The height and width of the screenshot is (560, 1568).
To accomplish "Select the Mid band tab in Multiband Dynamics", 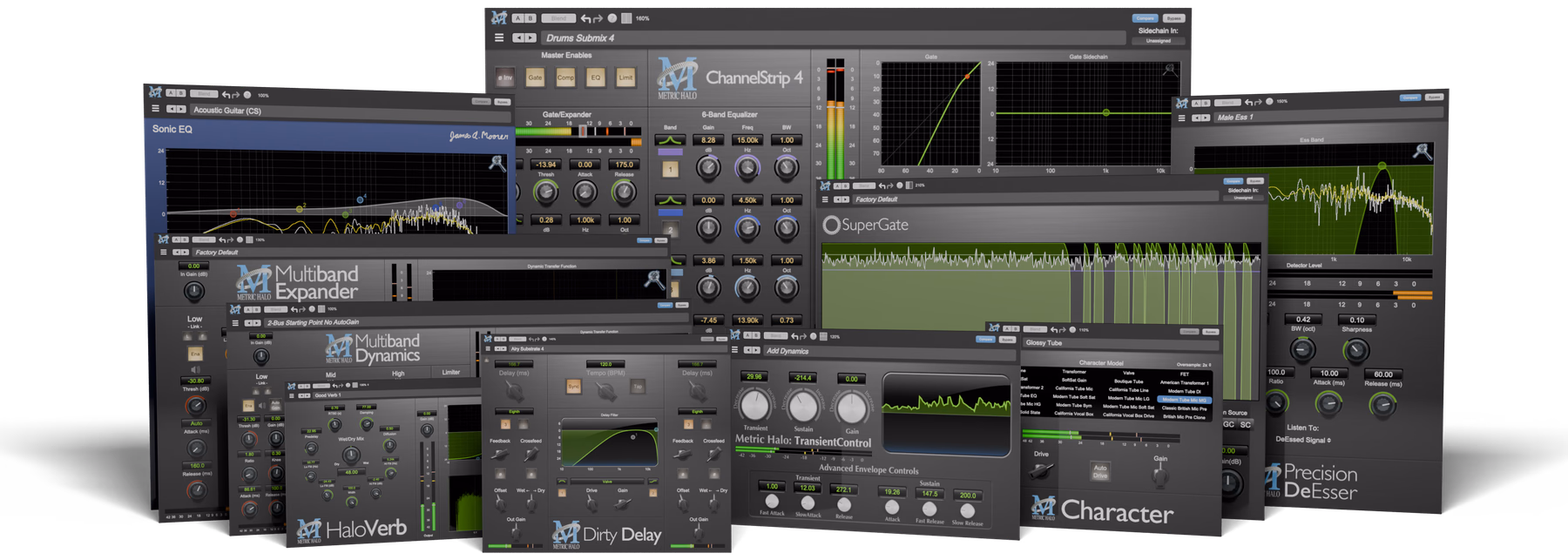I will (x=331, y=375).
